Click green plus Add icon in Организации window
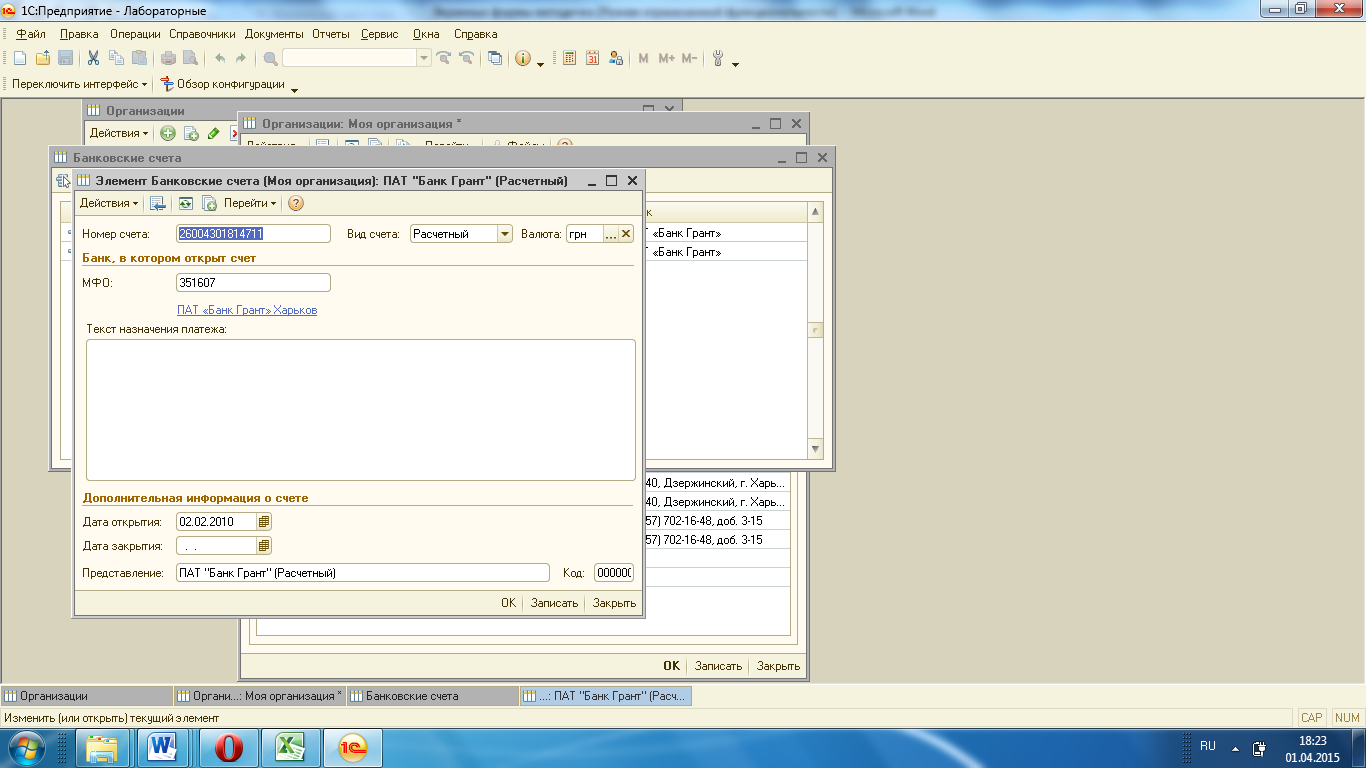 tap(168, 133)
